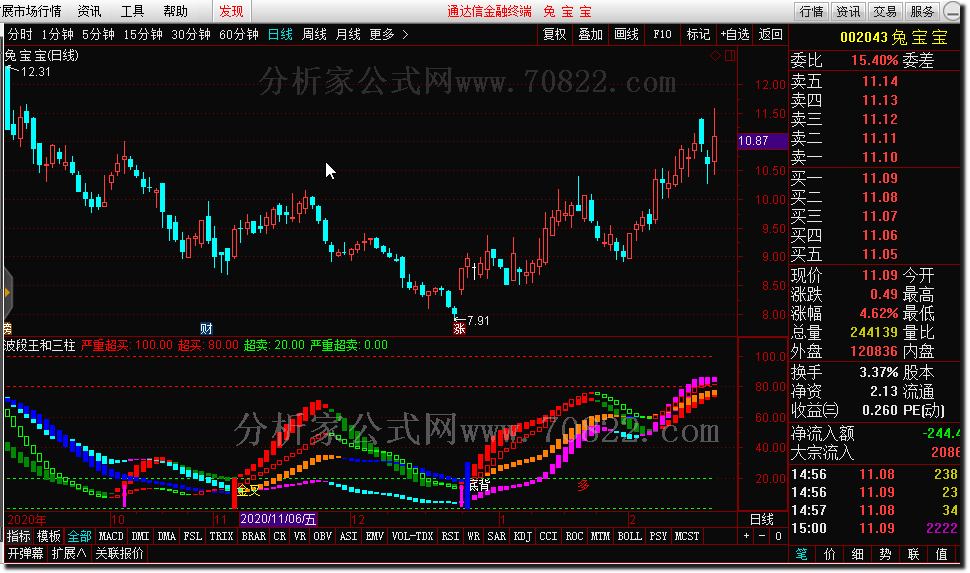Click the 关联报价 button
970x573 pixels.
pyautogui.click(x=119, y=553)
